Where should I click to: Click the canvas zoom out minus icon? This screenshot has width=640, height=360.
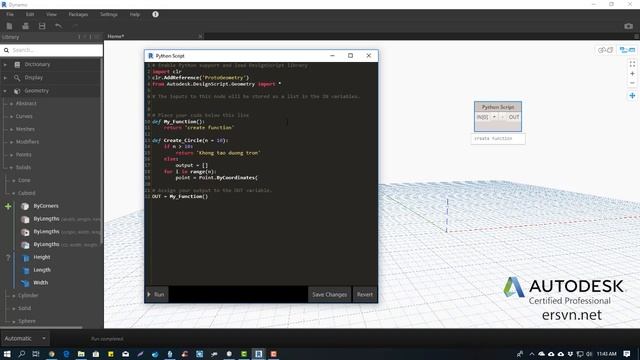[632, 83]
